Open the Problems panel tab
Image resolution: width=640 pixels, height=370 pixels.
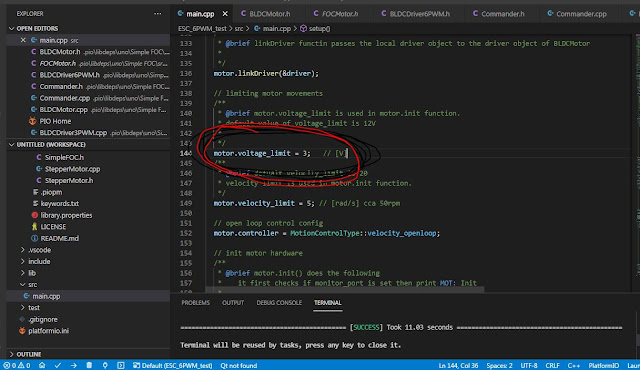click(196, 303)
